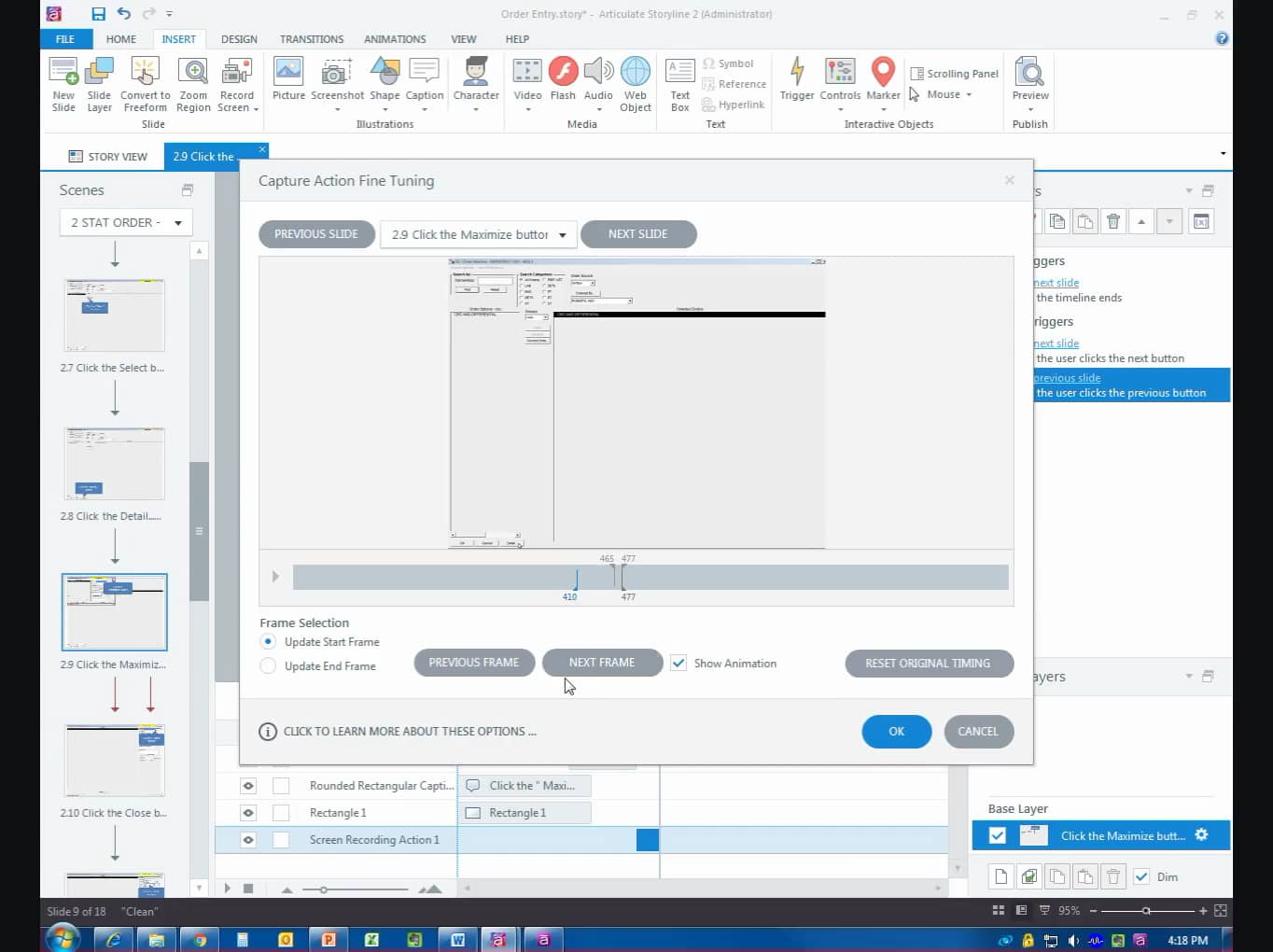Undo the last action in toolbar
The height and width of the screenshot is (952, 1273).
[123, 14]
